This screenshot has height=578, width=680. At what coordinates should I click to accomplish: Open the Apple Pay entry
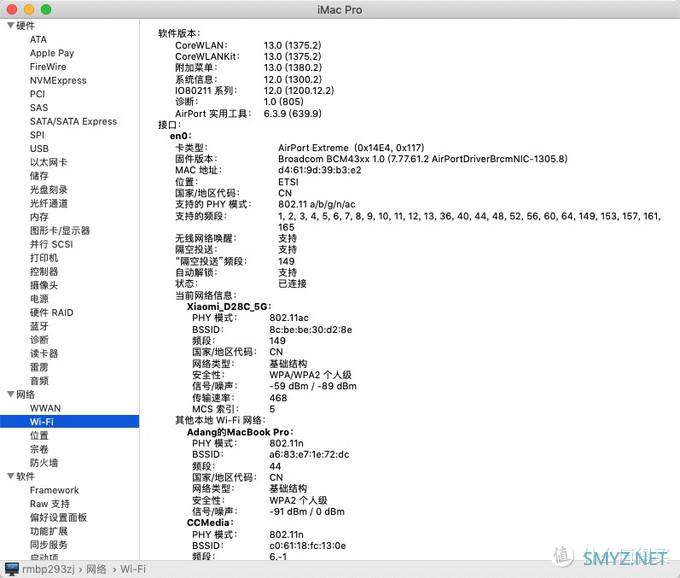(52, 53)
